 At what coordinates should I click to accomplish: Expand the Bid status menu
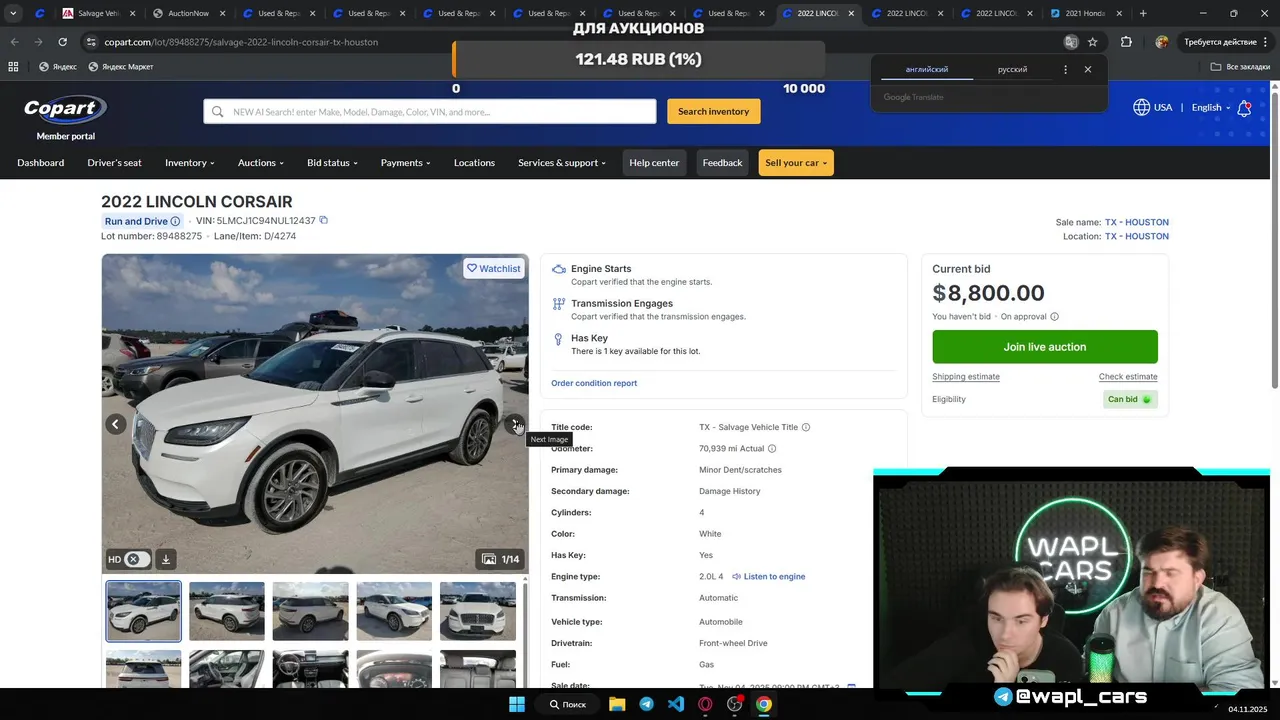click(x=332, y=163)
